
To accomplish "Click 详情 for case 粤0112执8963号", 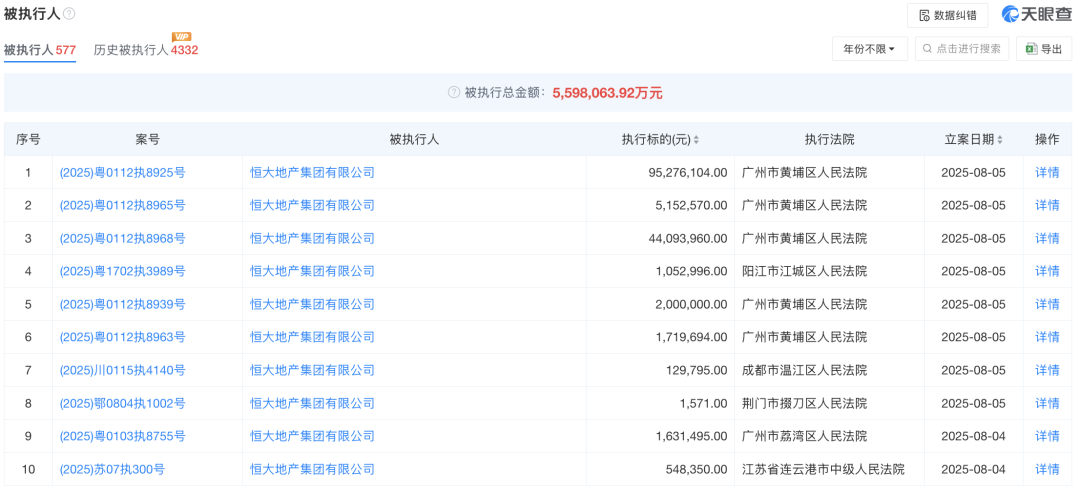I will 1047,338.
